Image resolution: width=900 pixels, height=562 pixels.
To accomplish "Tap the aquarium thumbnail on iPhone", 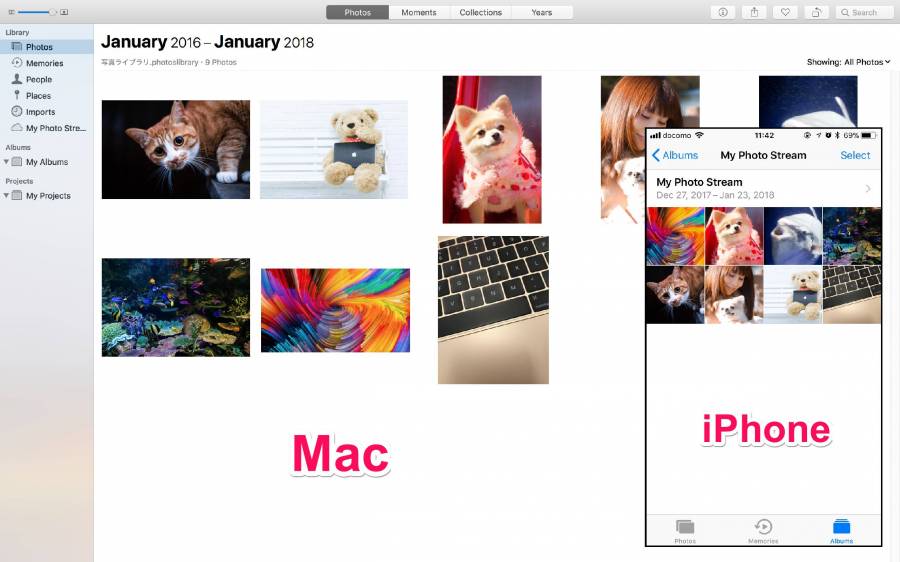I will click(x=852, y=236).
